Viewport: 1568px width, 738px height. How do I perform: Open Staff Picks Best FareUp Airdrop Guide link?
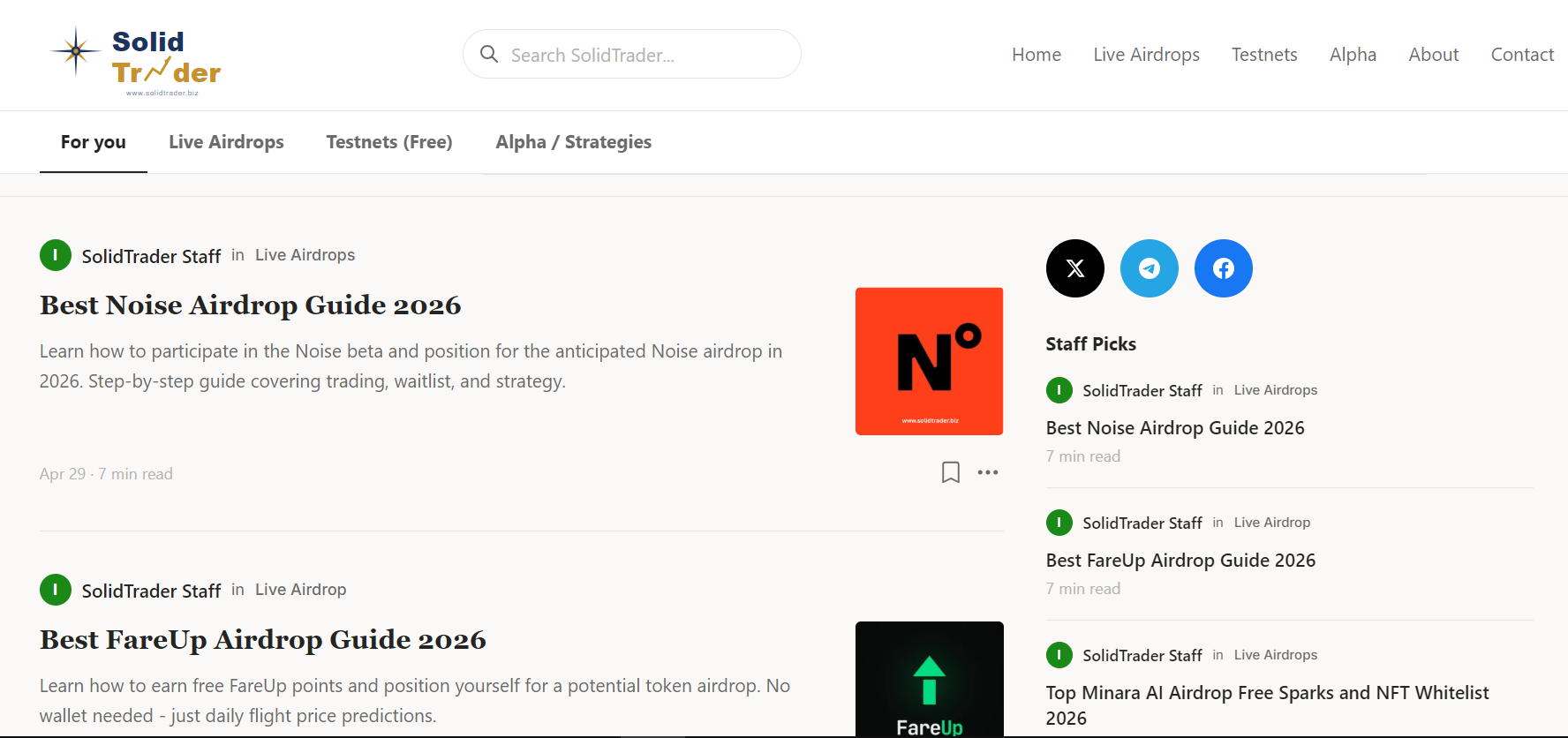point(1181,561)
